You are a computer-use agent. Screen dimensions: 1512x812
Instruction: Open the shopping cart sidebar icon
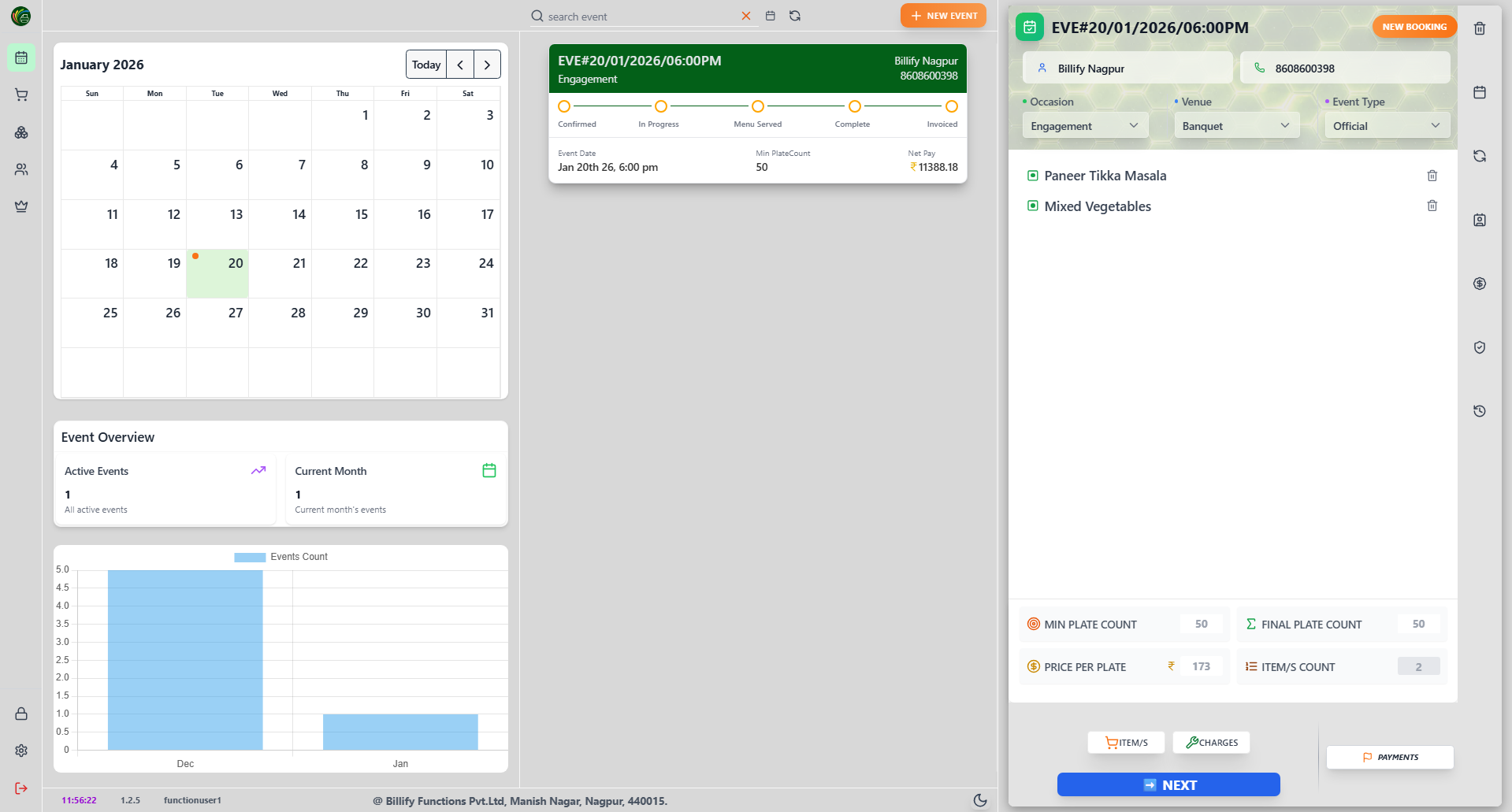tap(21, 95)
